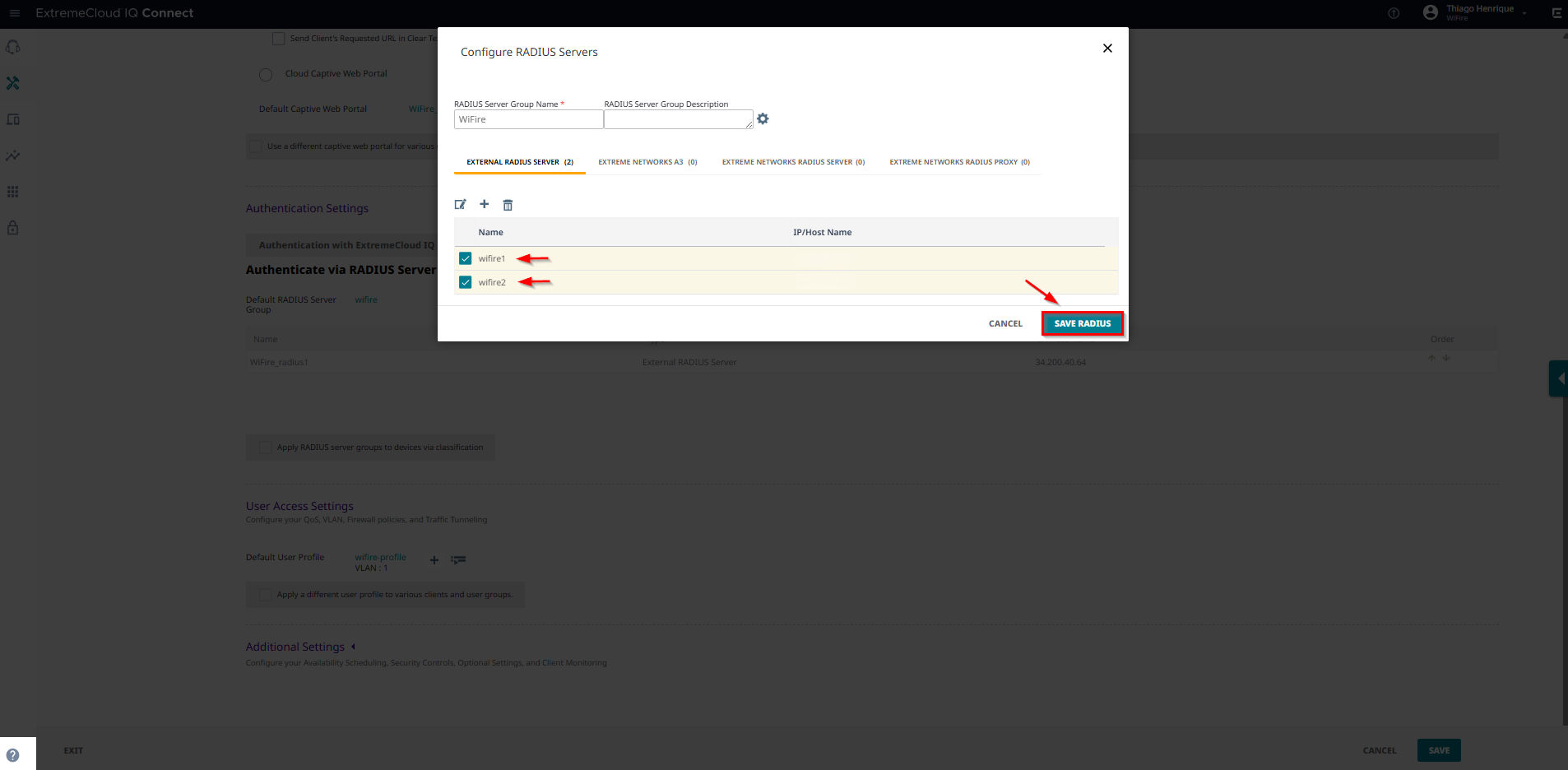Click the page Cancel button at bottom

1380,750
